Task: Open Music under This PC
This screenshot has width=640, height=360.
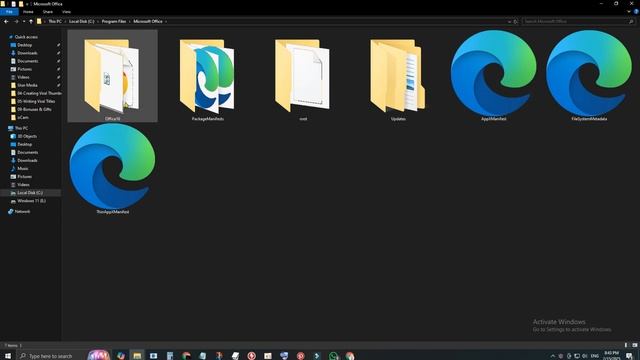Action: [x=23, y=169]
